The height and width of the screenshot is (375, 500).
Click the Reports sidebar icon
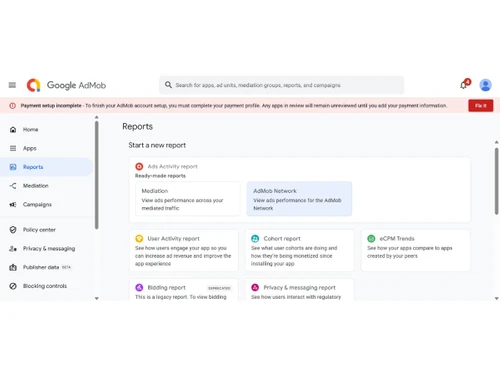pyautogui.click(x=13, y=167)
